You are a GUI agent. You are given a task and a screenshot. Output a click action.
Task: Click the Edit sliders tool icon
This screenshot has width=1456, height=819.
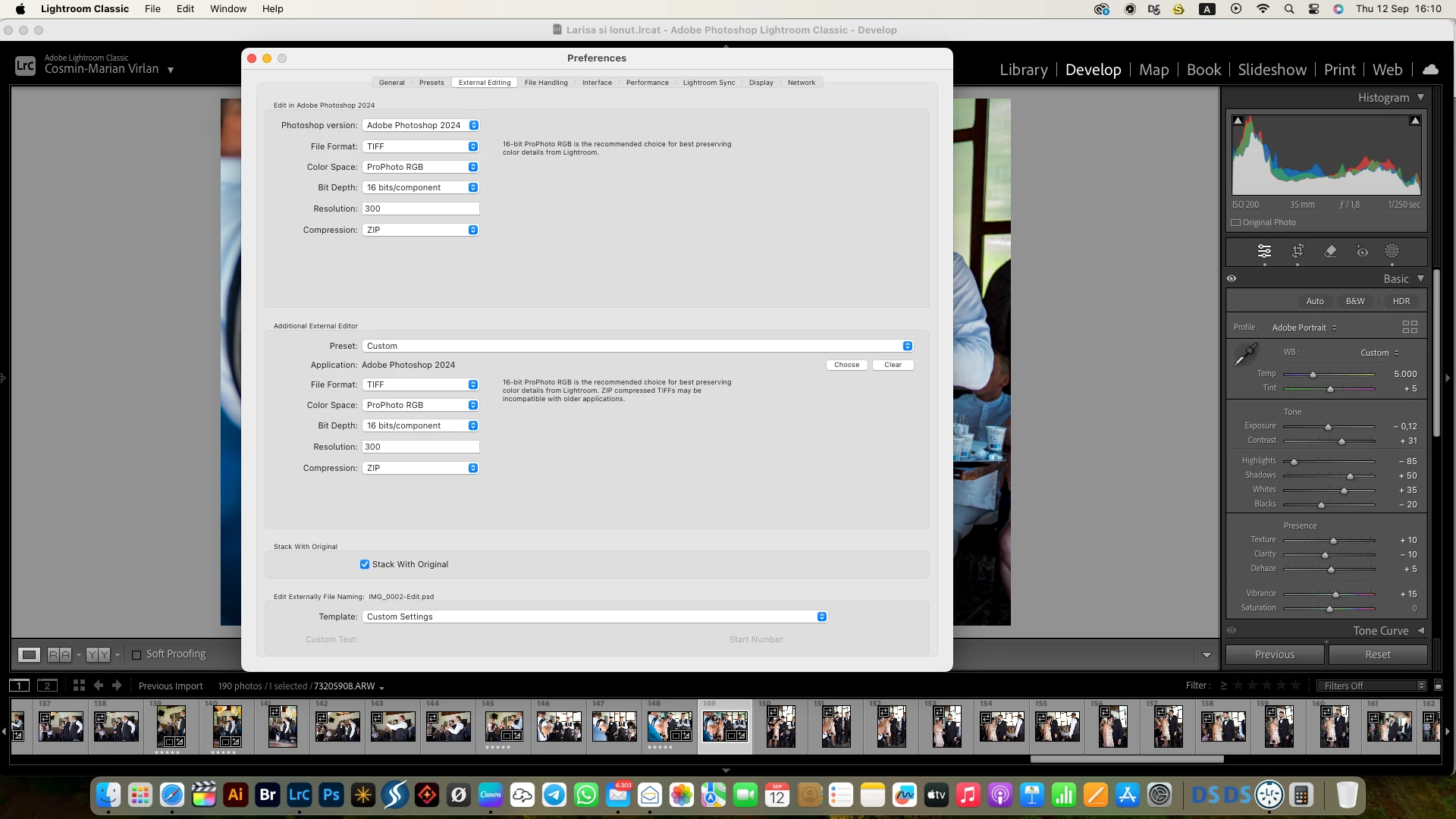[x=1264, y=251]
